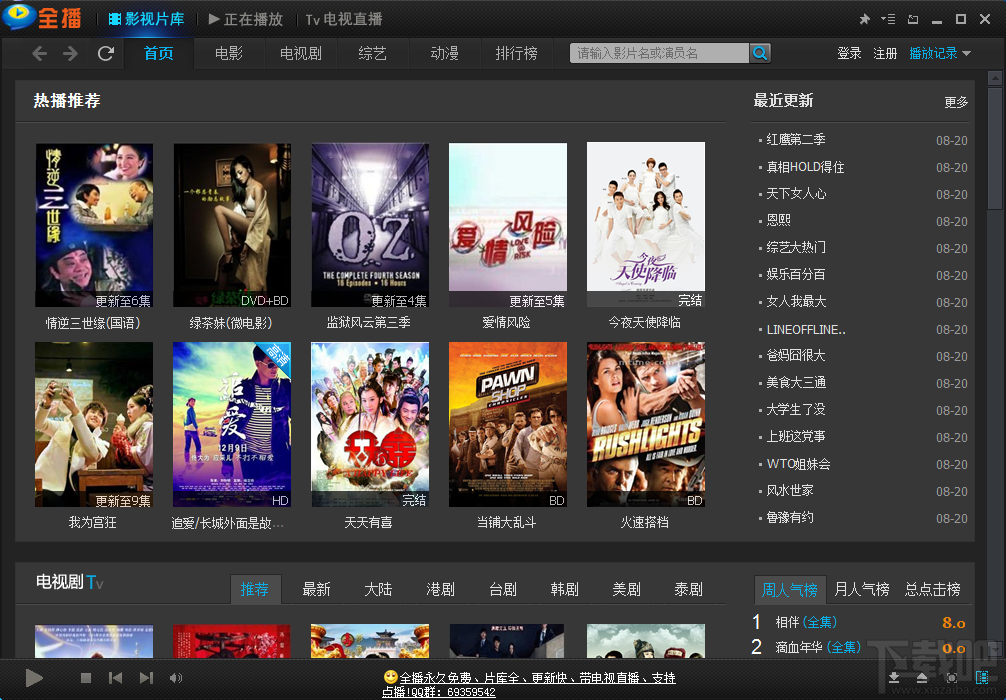Select 最新 tab in 电视剧 section
Viewport: 1006px width, 700px height.
316,589
